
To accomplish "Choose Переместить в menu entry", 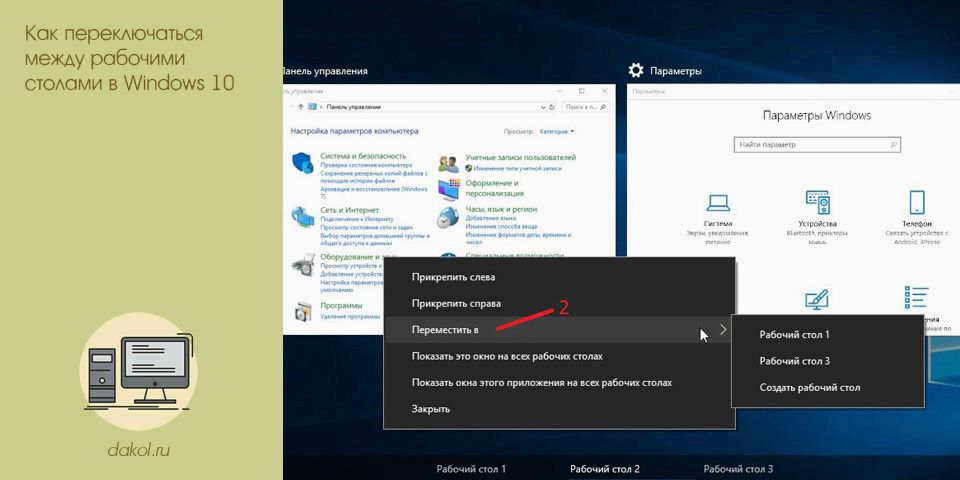I will coord(558,329).
